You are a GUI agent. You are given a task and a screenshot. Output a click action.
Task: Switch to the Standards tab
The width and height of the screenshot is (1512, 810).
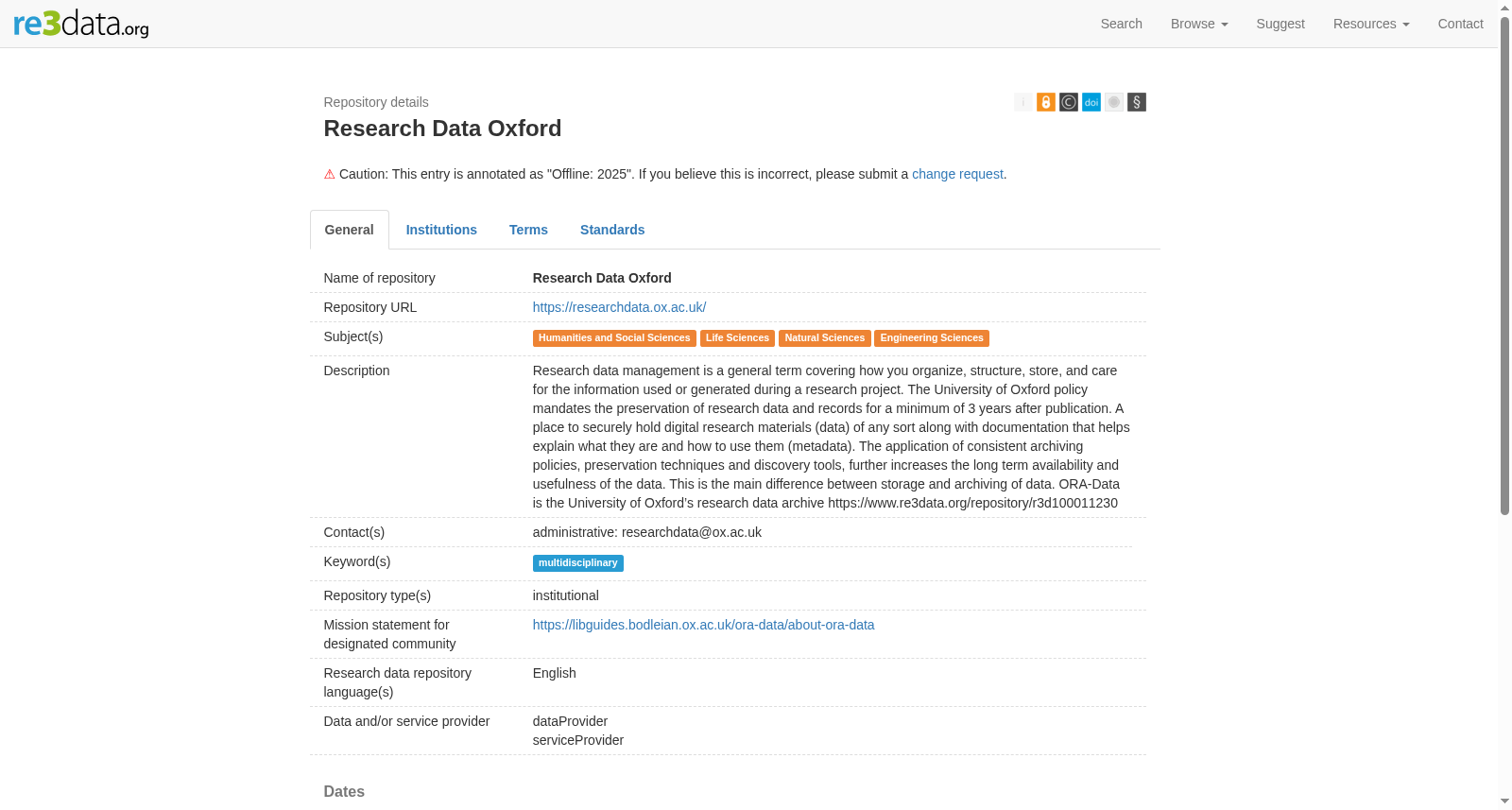(612, 230)
